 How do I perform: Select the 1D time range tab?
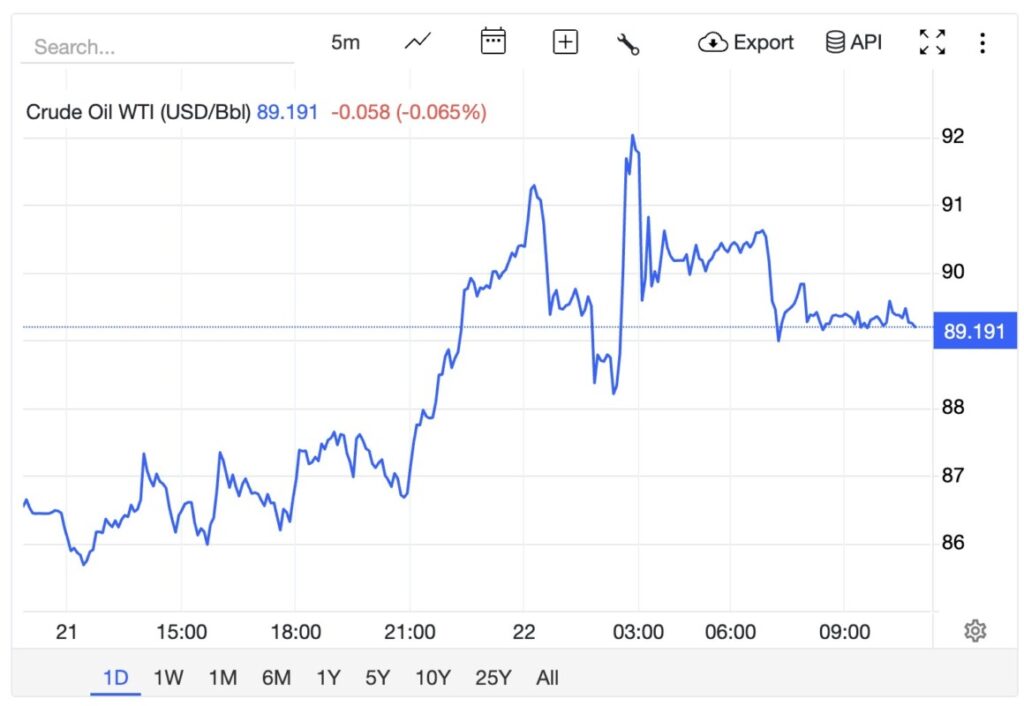coord(116,677)
